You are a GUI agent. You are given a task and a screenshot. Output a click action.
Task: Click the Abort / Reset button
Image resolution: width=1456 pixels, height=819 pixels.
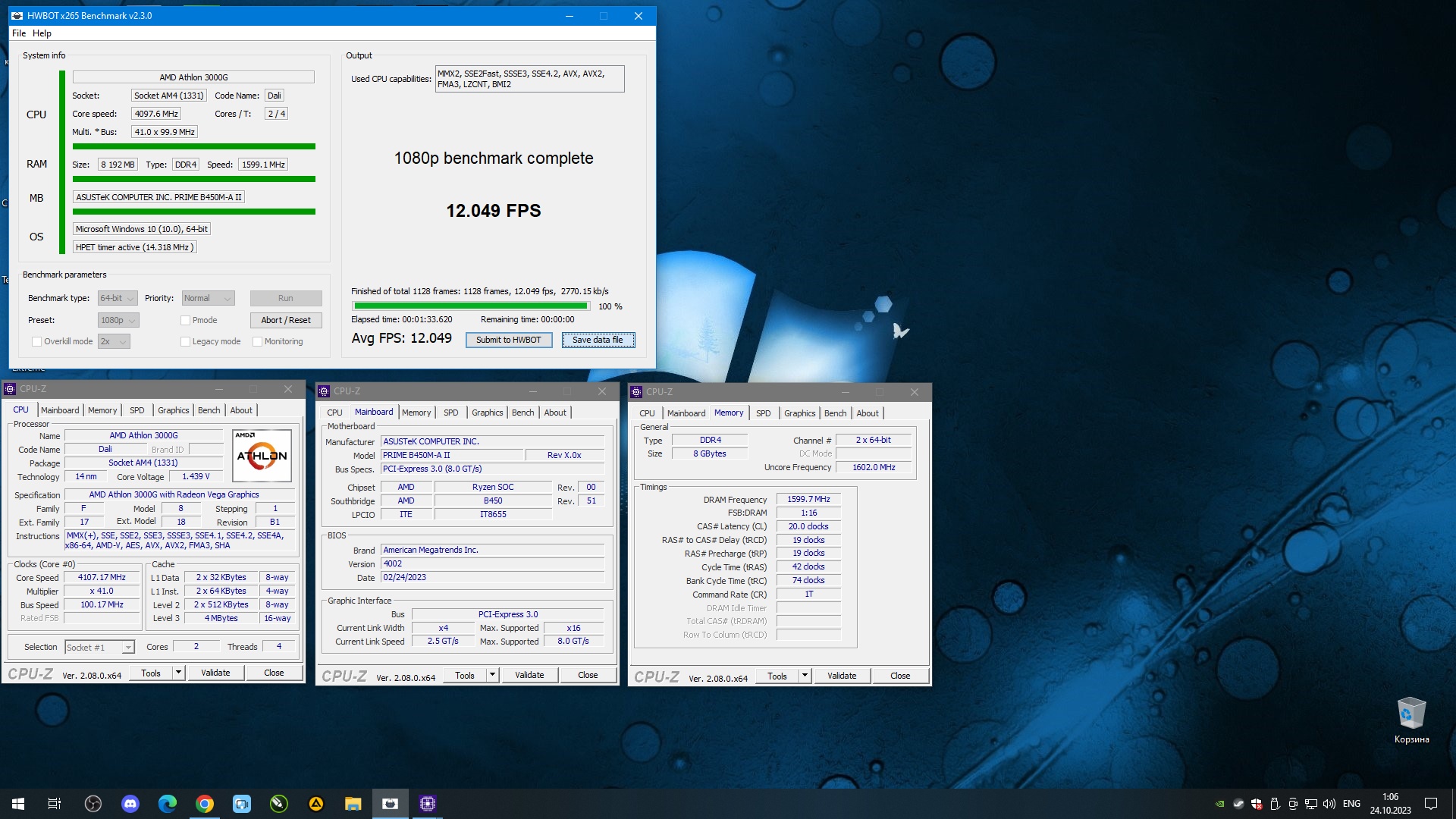286,320
